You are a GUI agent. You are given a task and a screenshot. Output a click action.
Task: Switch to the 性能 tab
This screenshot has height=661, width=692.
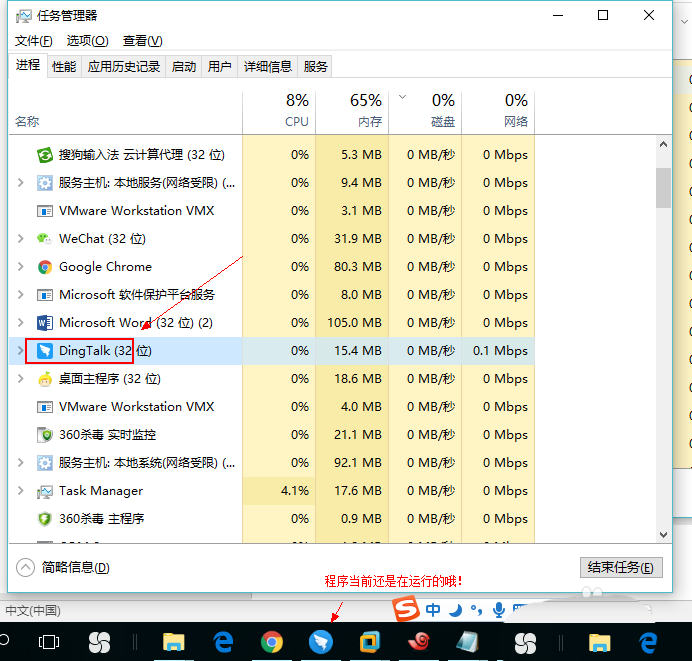pyautogui.click(x=64, y=67)
